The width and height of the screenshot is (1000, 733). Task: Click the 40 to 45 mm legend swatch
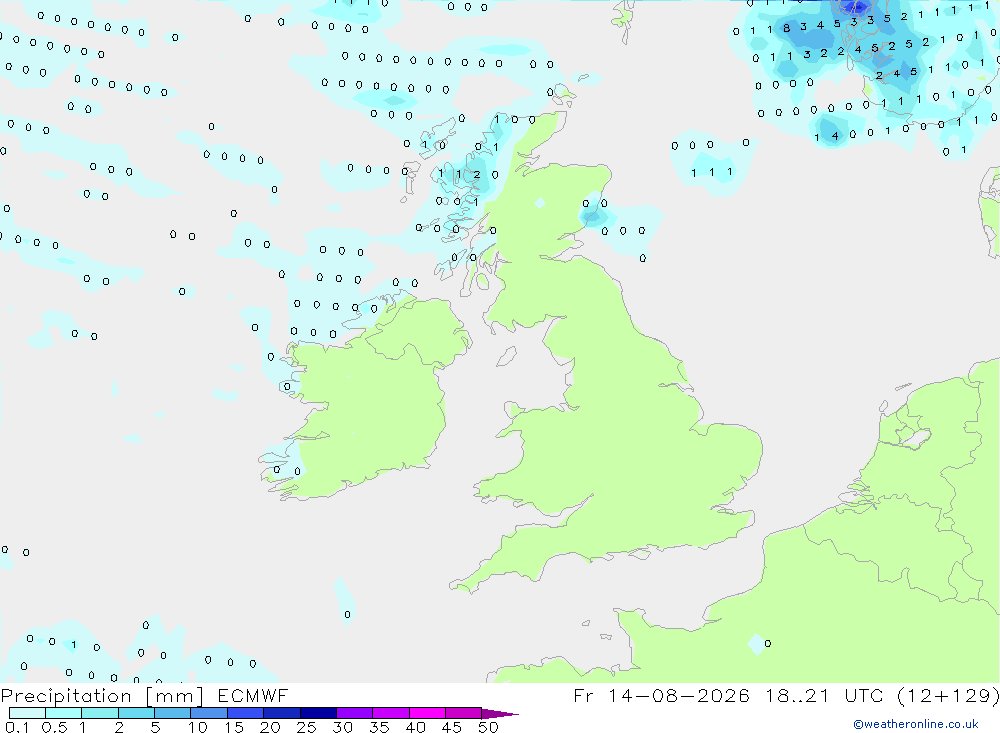(x=427, y=713)
